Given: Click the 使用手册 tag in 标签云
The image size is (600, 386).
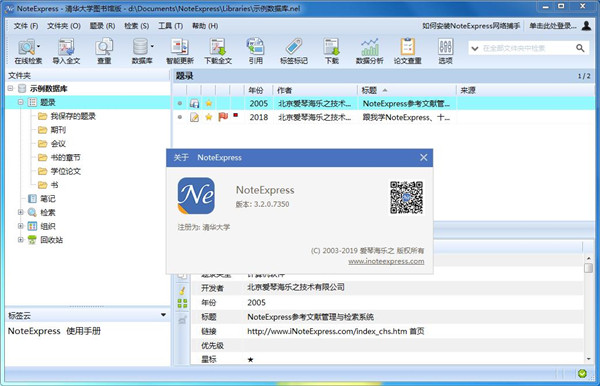Looking at the screenshot, I should [83, 331].
